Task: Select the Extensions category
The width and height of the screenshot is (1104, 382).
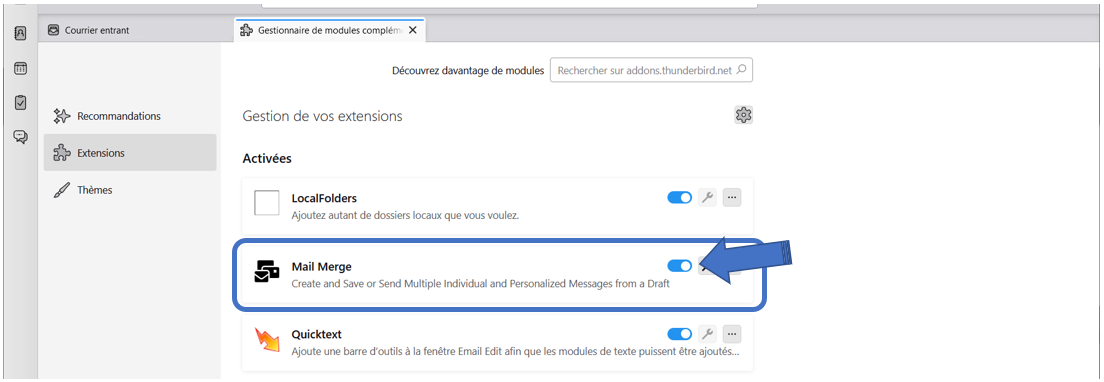Action: point(130,153)
